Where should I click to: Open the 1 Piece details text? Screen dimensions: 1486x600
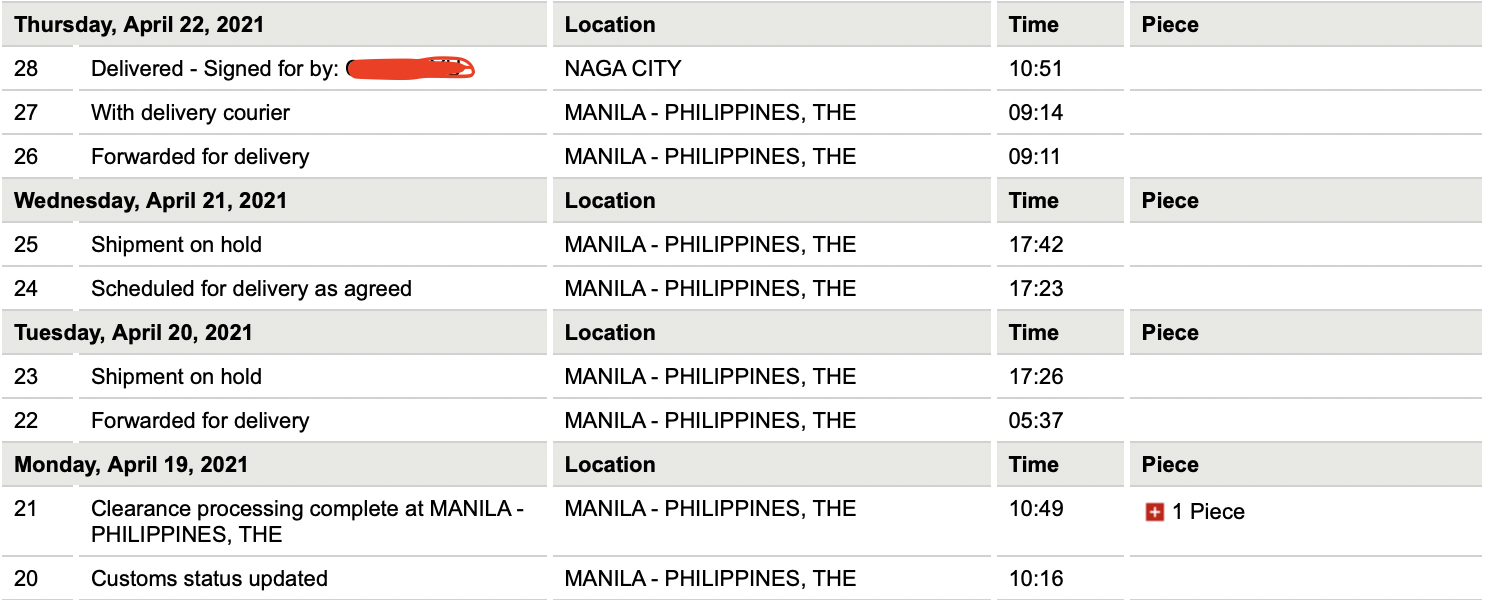tap(1208, 512)
